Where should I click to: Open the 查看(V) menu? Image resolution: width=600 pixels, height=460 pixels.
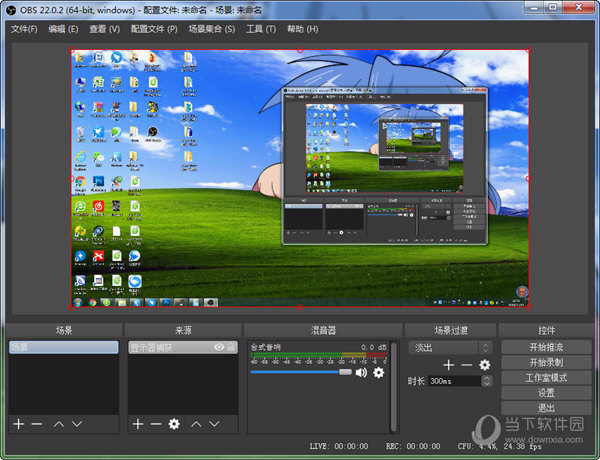tap(104, 29)
